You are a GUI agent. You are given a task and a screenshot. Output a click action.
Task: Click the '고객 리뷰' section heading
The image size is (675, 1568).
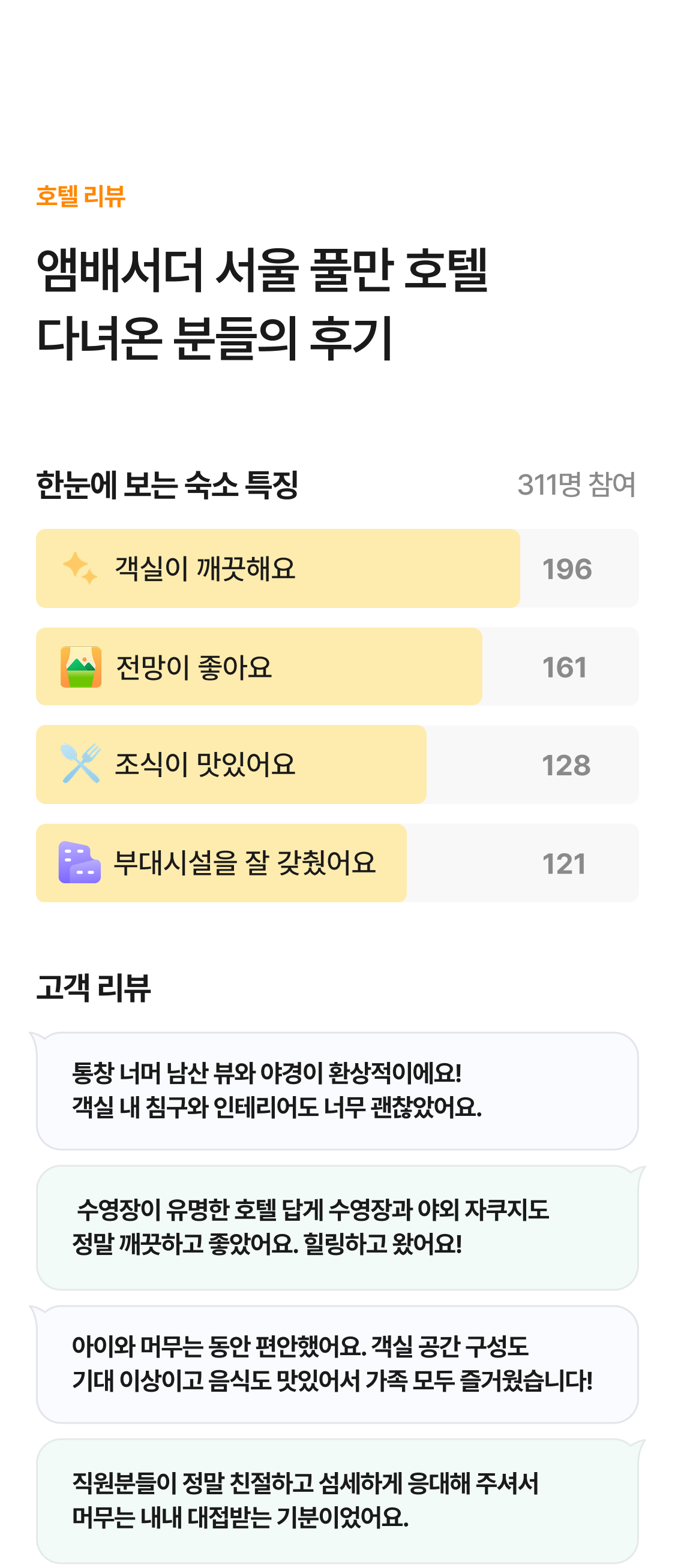[94, 987]
